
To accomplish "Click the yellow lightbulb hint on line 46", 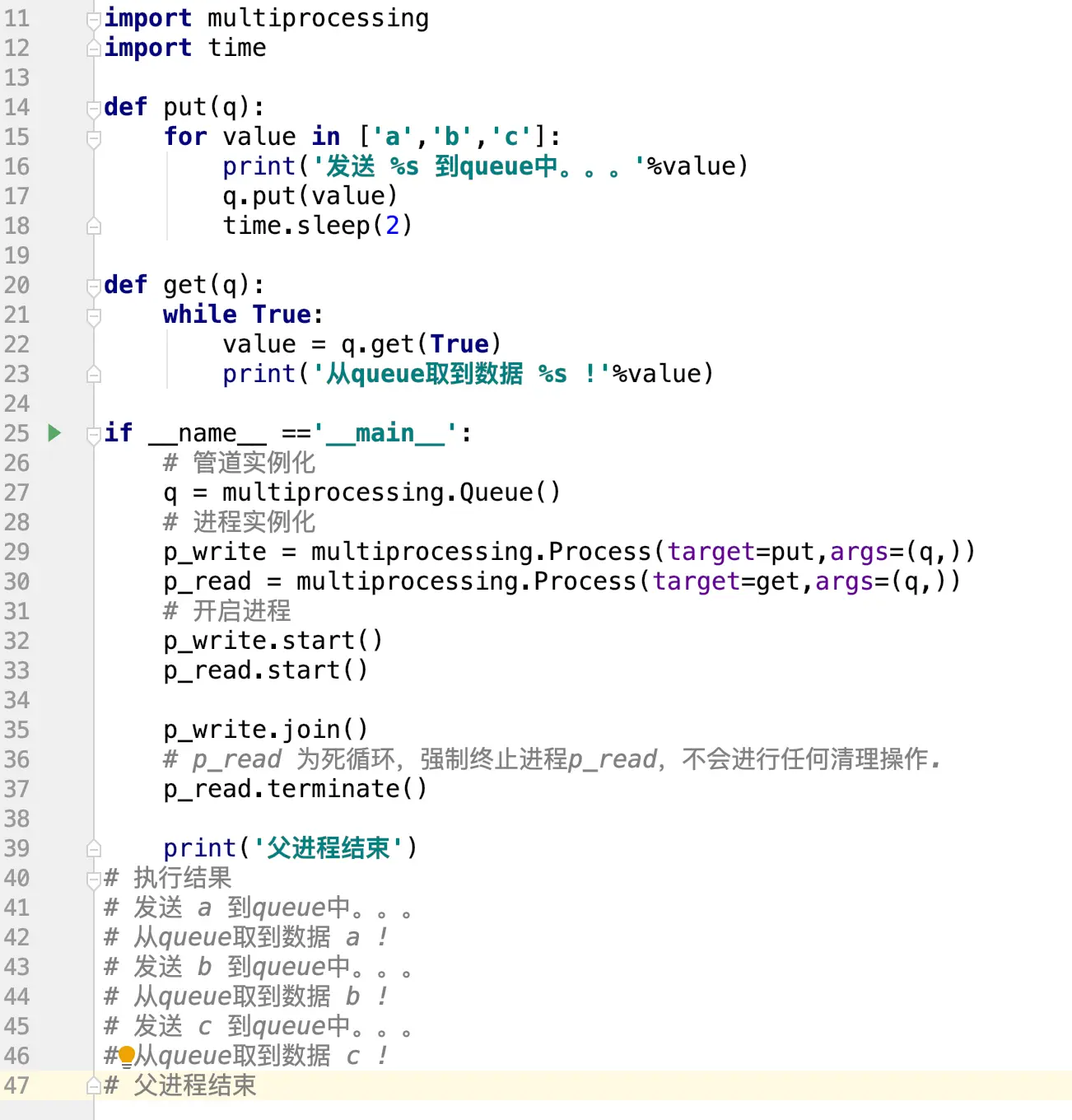I will tap(127, 1056).
